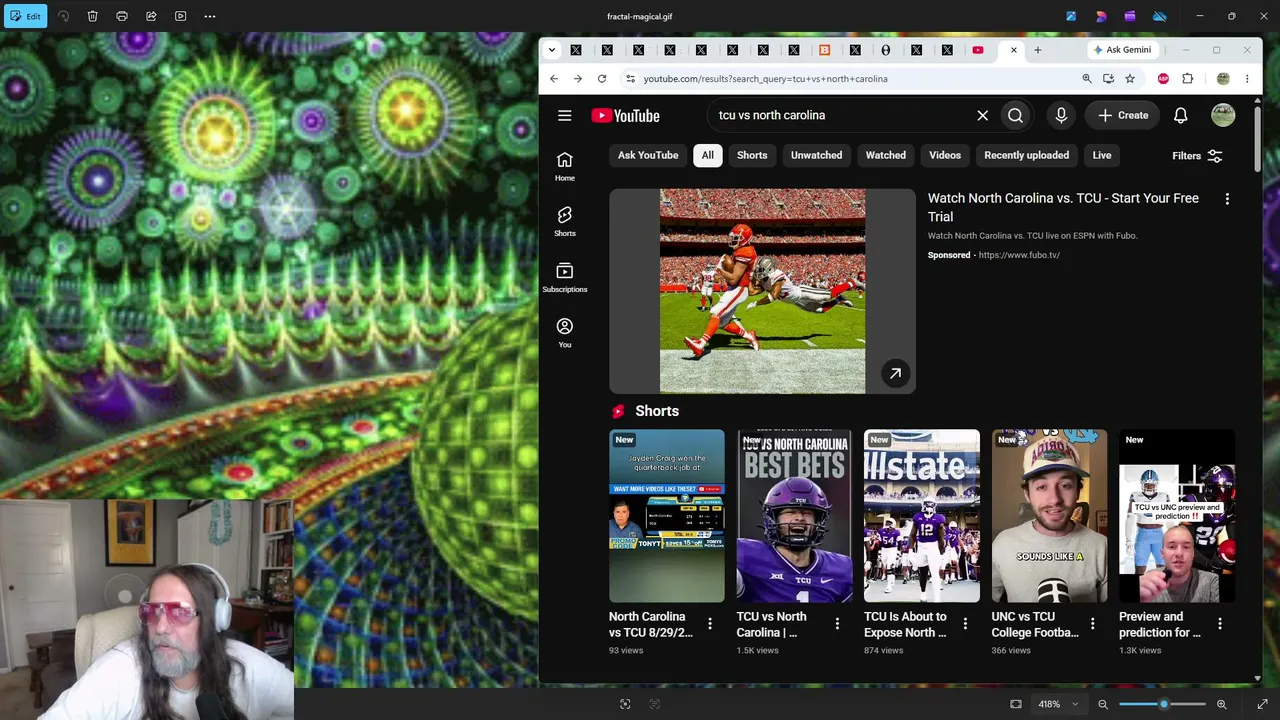
Task: Open the search Filters panel
Action: click(1197, 156)
